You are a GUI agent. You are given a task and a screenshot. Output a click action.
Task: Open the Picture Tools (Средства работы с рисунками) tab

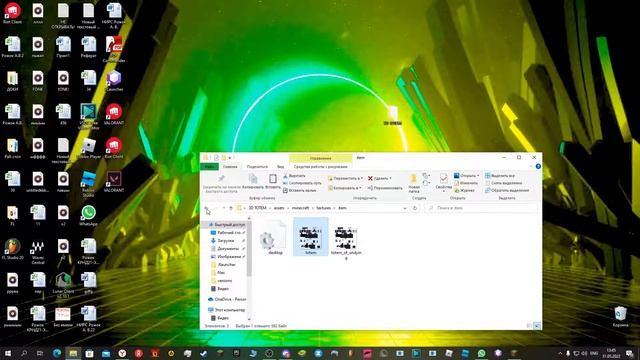[320, 167]
